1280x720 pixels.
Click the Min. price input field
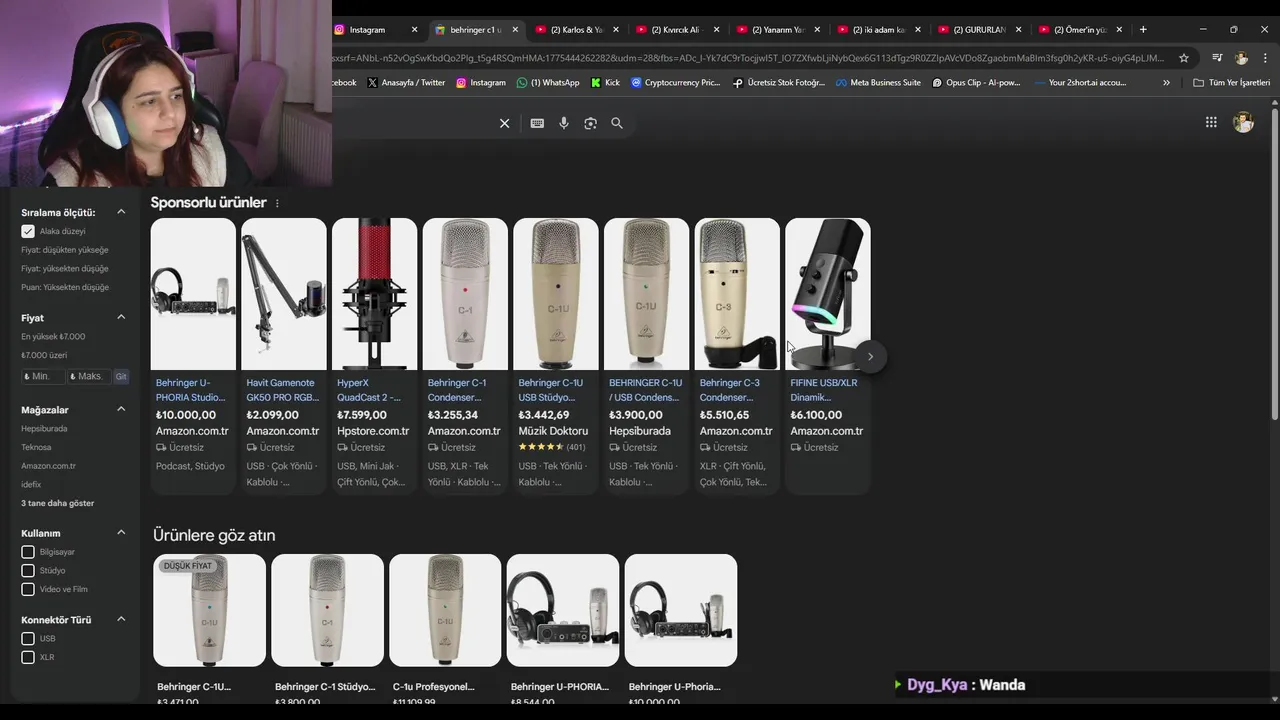tap(42, 377)
